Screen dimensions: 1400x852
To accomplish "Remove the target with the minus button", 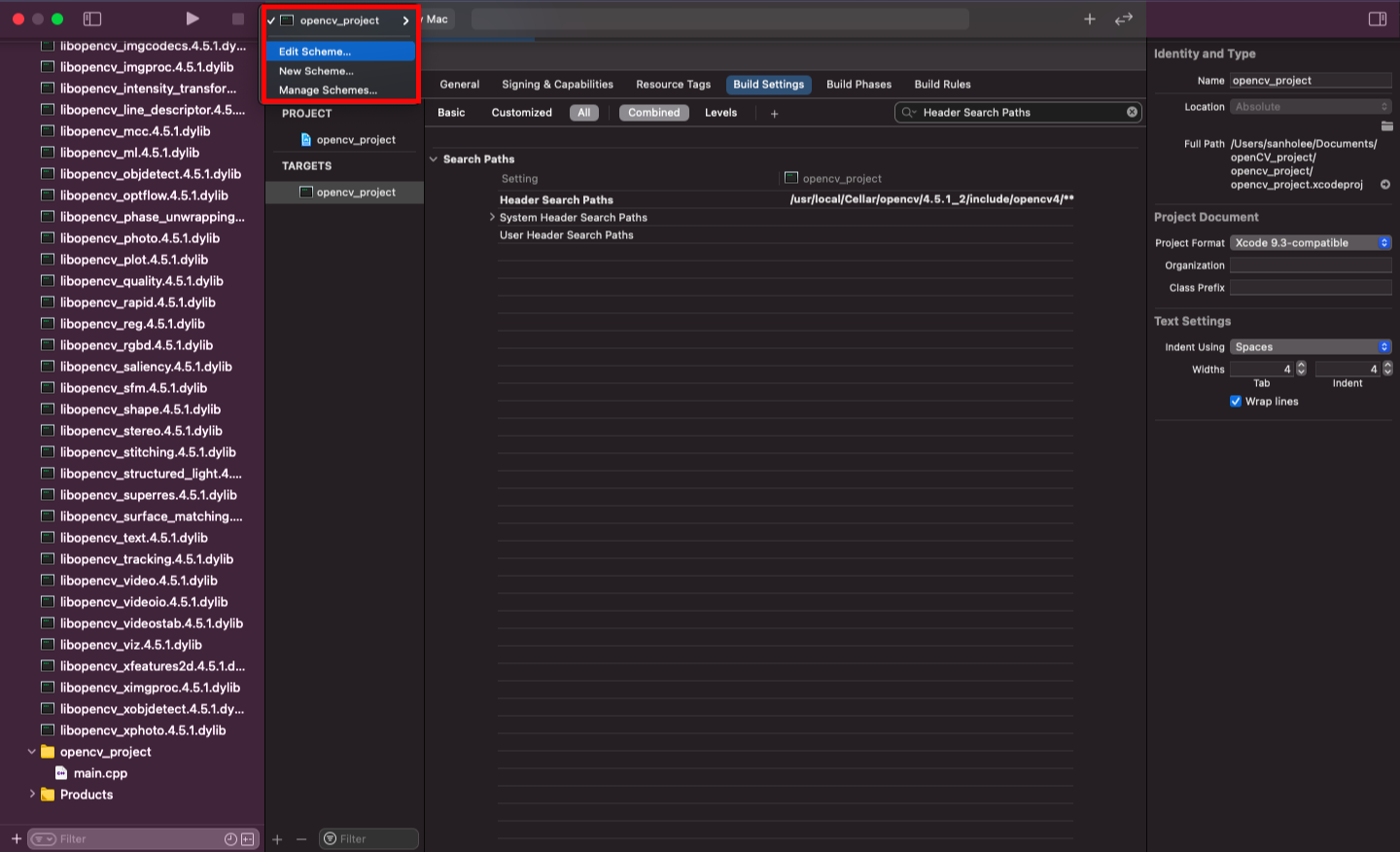I will [x=301, y=839].
